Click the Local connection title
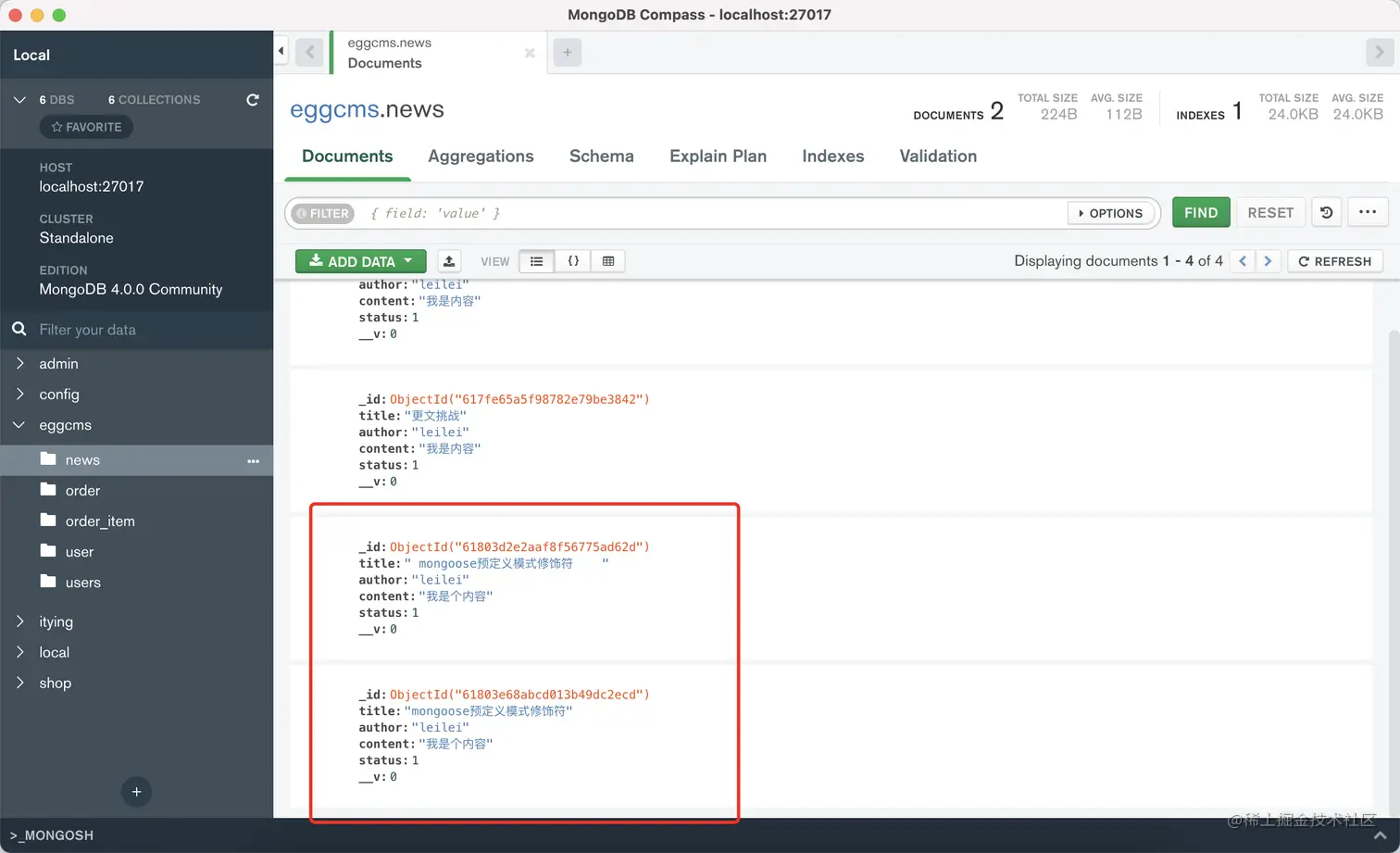 [x=31, y=55]
